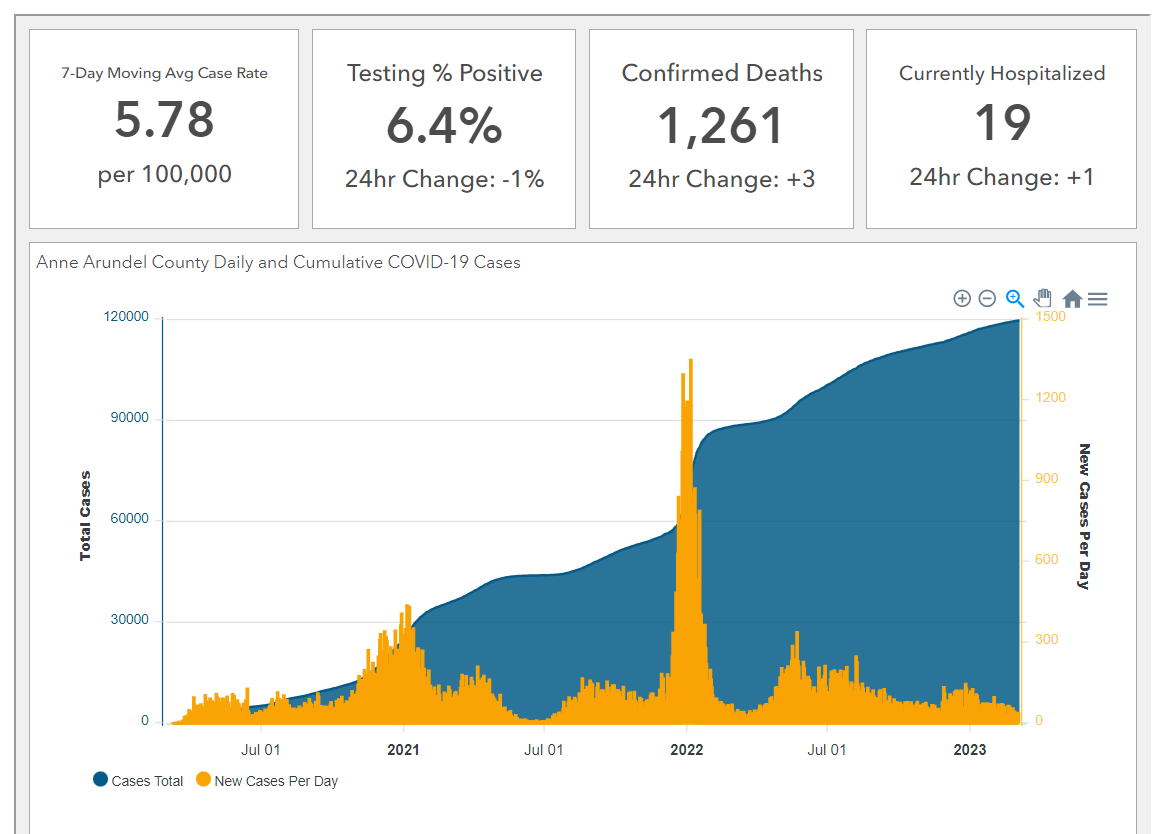Click the orange New Cases legend marker
1160x834 pixels.
203,780
